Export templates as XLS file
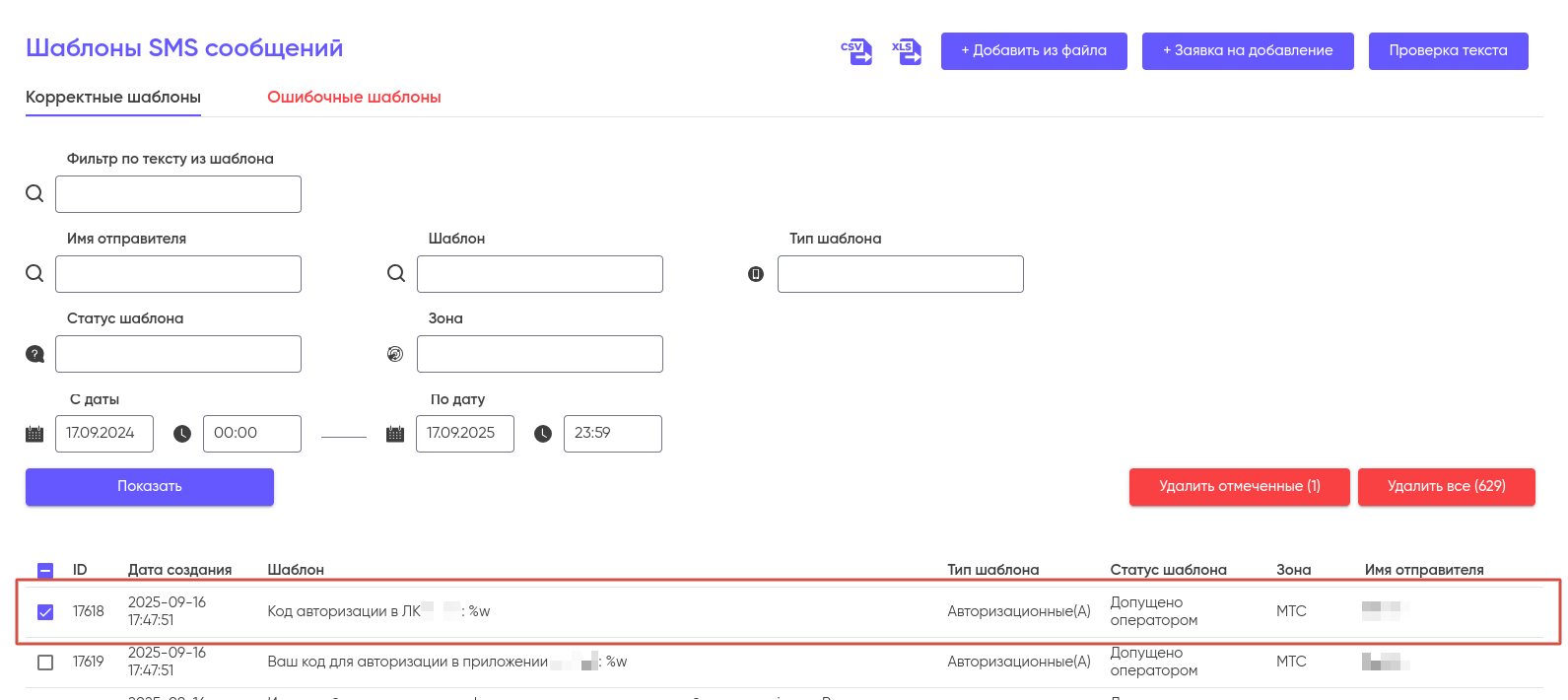Screen dimensions: 1568x700 [x=907, y=51]
